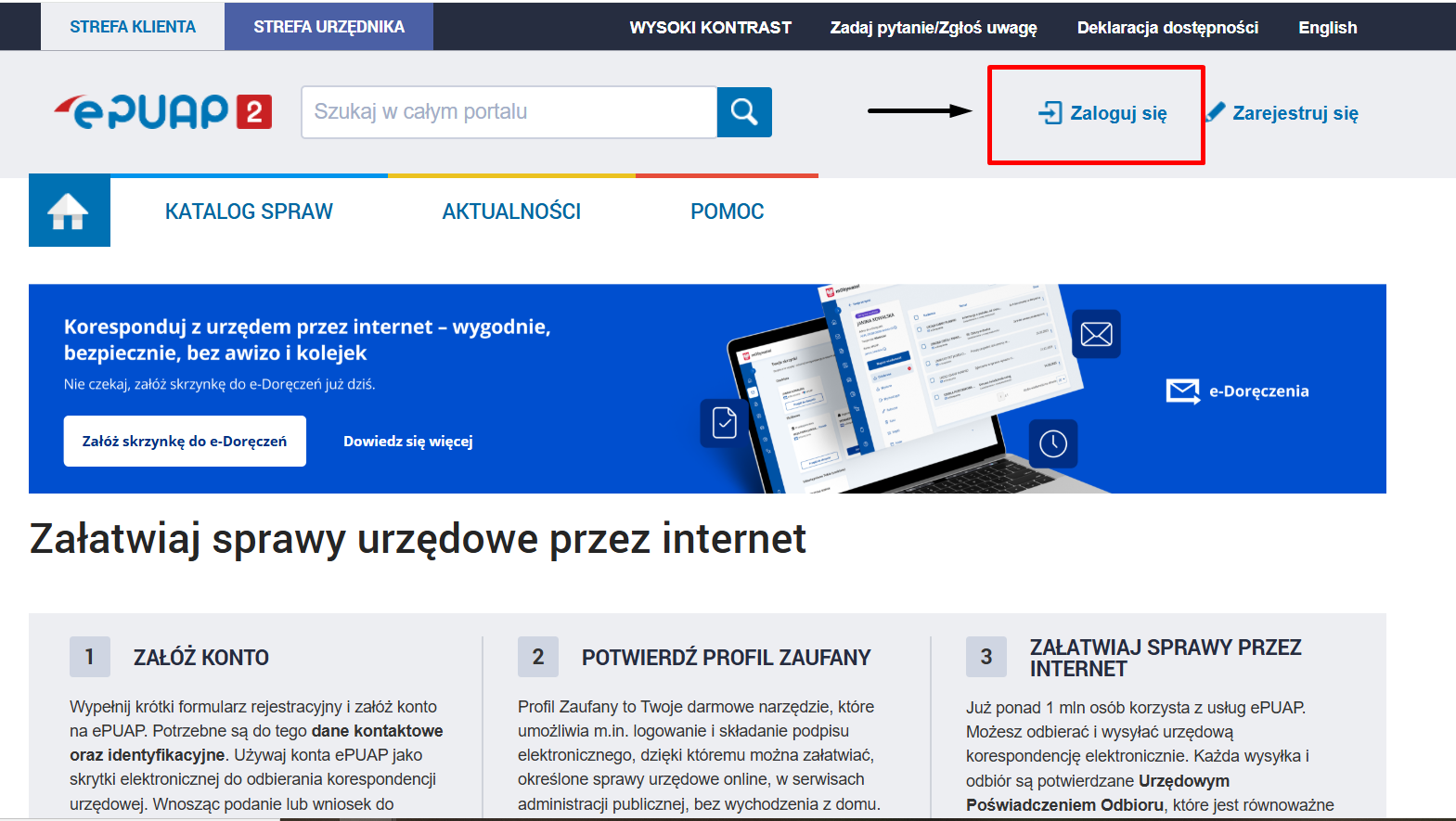
Task: Enable the Wysoki Kontrast mode
Action: click(x=710, y=28)
